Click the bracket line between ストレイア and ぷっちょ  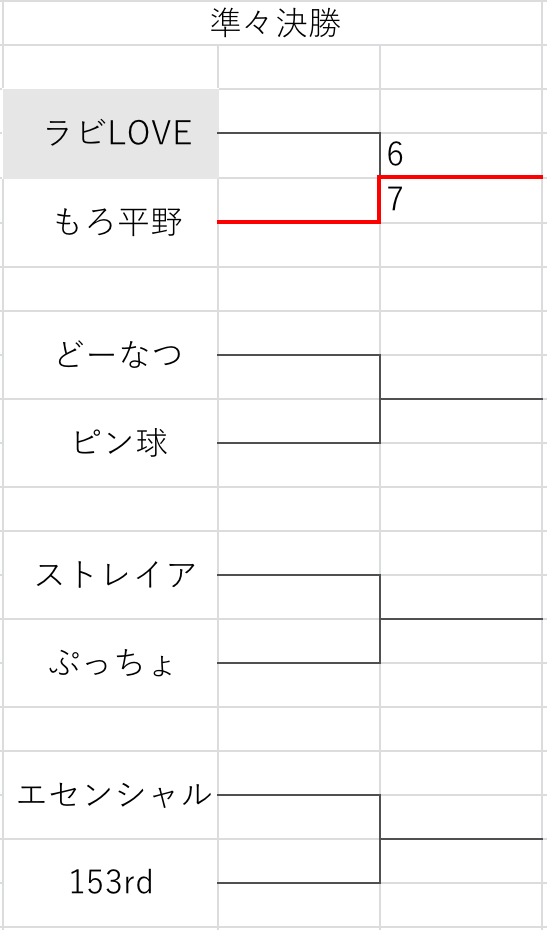point(380,619)
